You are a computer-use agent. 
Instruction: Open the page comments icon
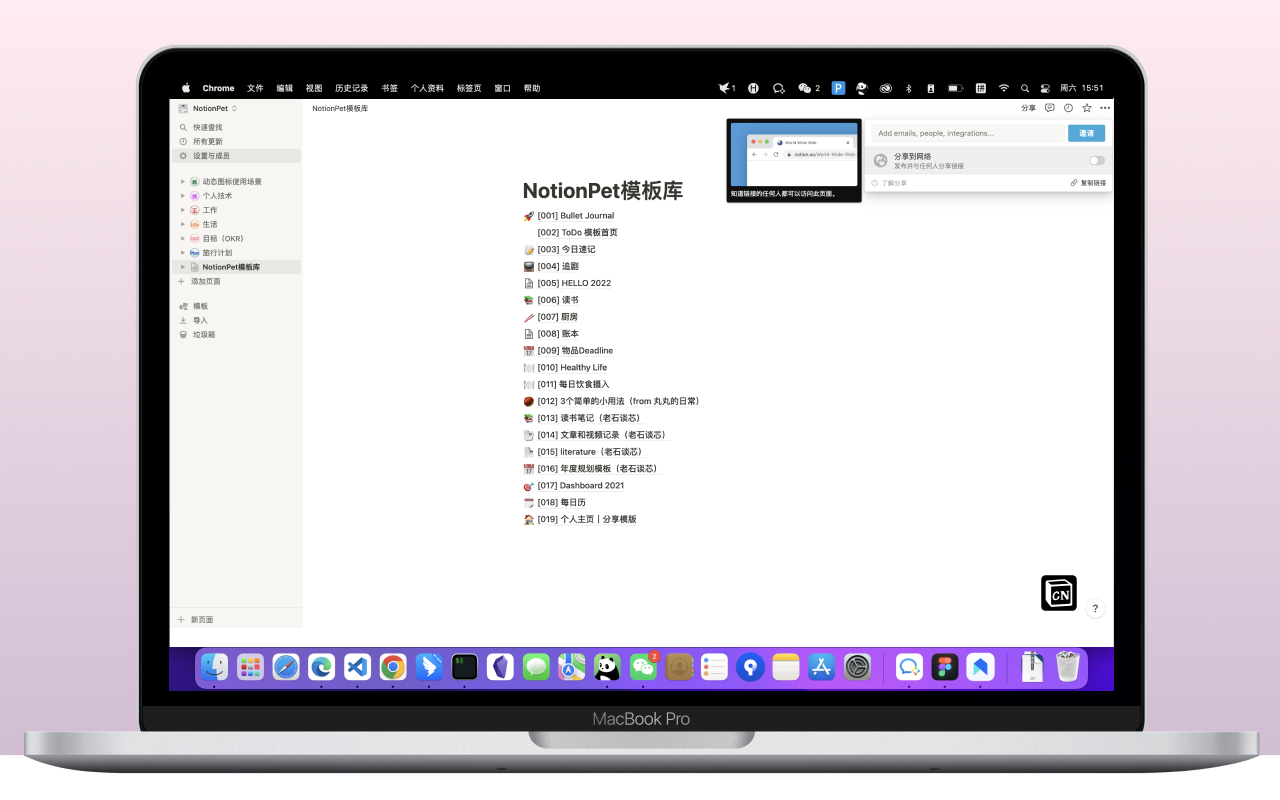(1049, 108)
